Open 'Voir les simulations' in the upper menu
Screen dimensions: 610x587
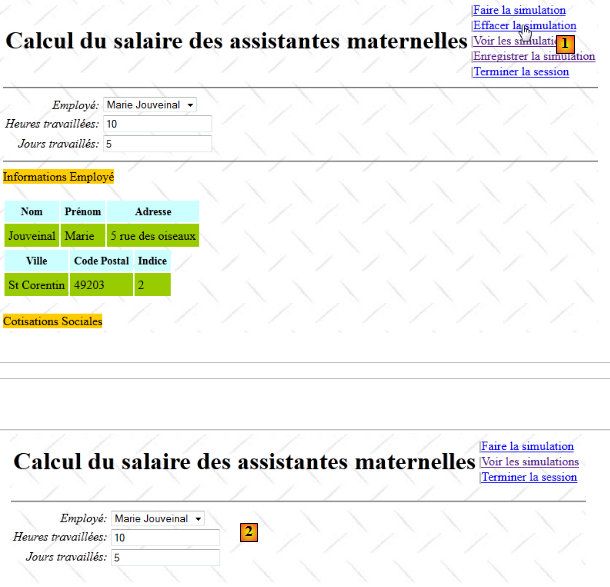click(512, 41)
